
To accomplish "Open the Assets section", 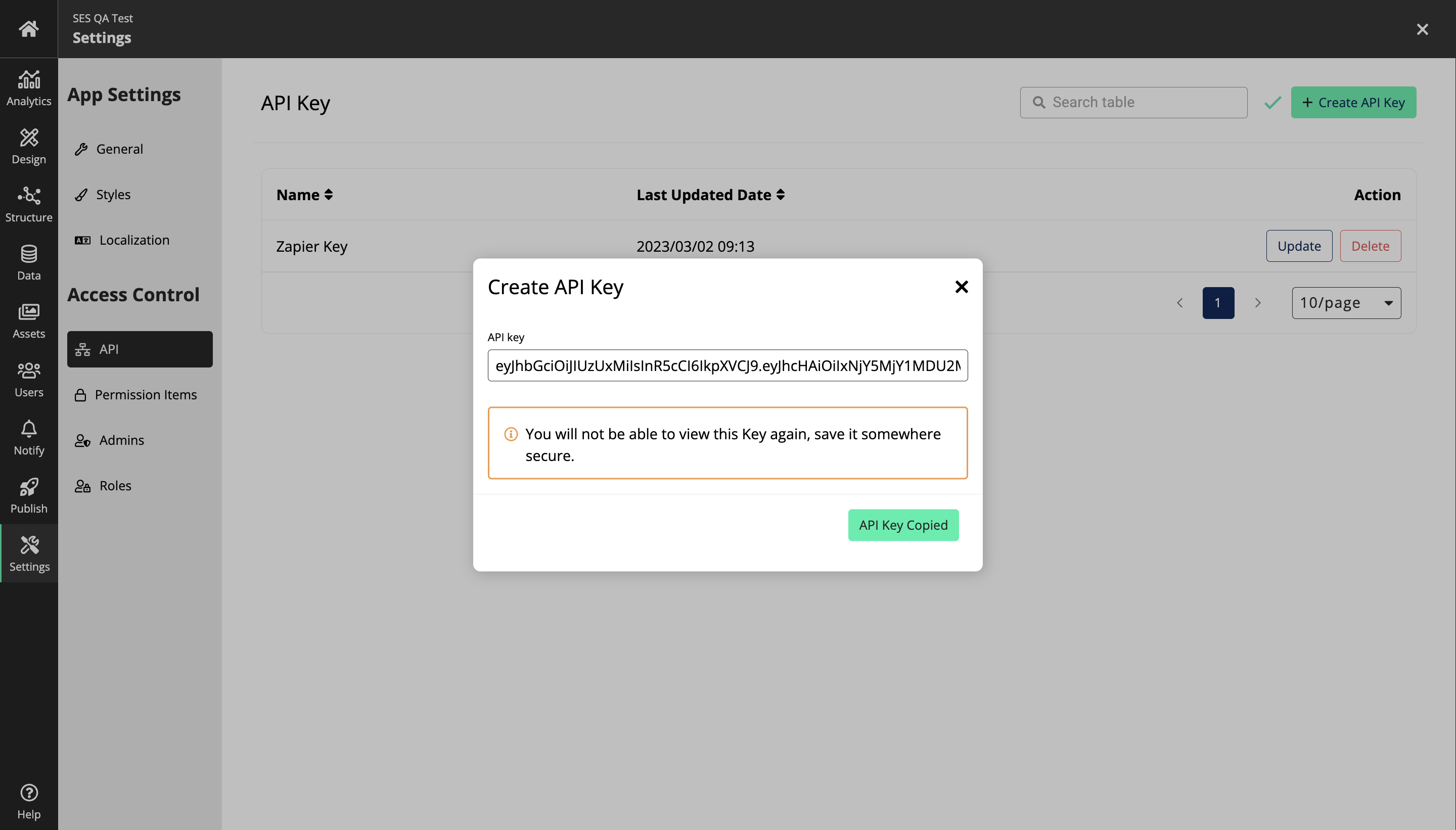I will coord(28,320).
